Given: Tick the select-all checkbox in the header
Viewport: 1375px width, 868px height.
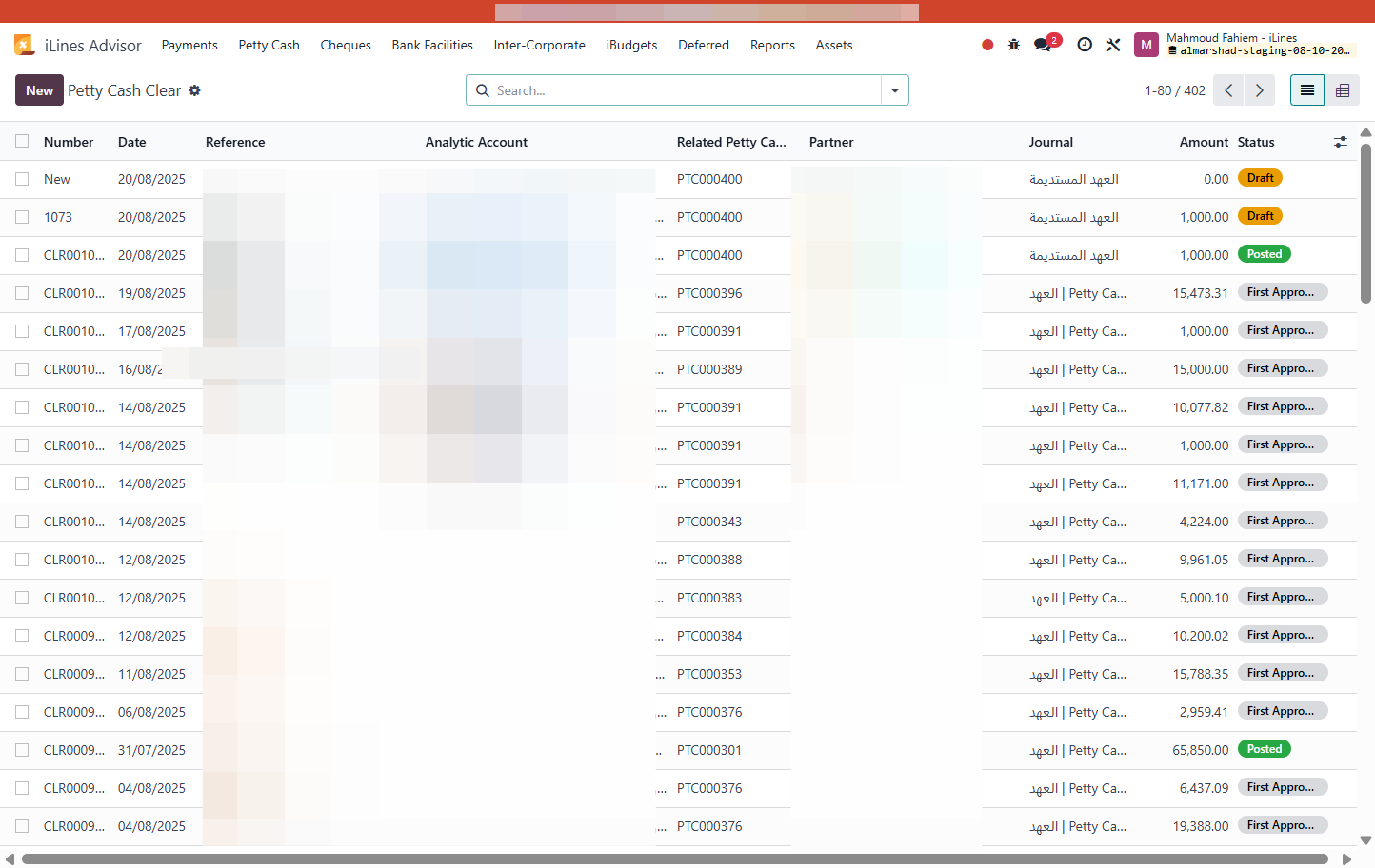Looking at the screenshot, I should tap(22, 141).
